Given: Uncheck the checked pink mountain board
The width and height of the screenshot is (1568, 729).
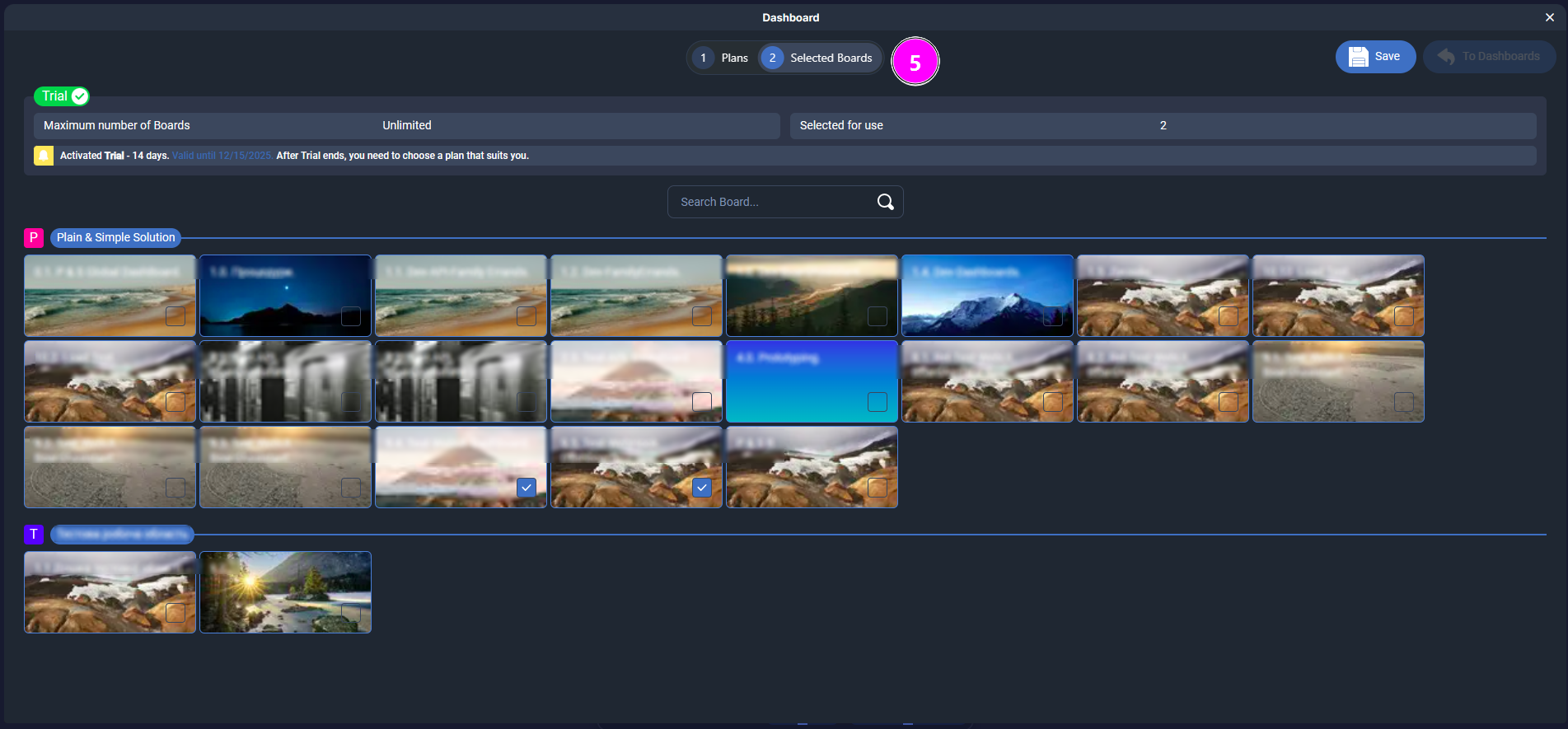Looking at the screenshot, I should [527, 488].
